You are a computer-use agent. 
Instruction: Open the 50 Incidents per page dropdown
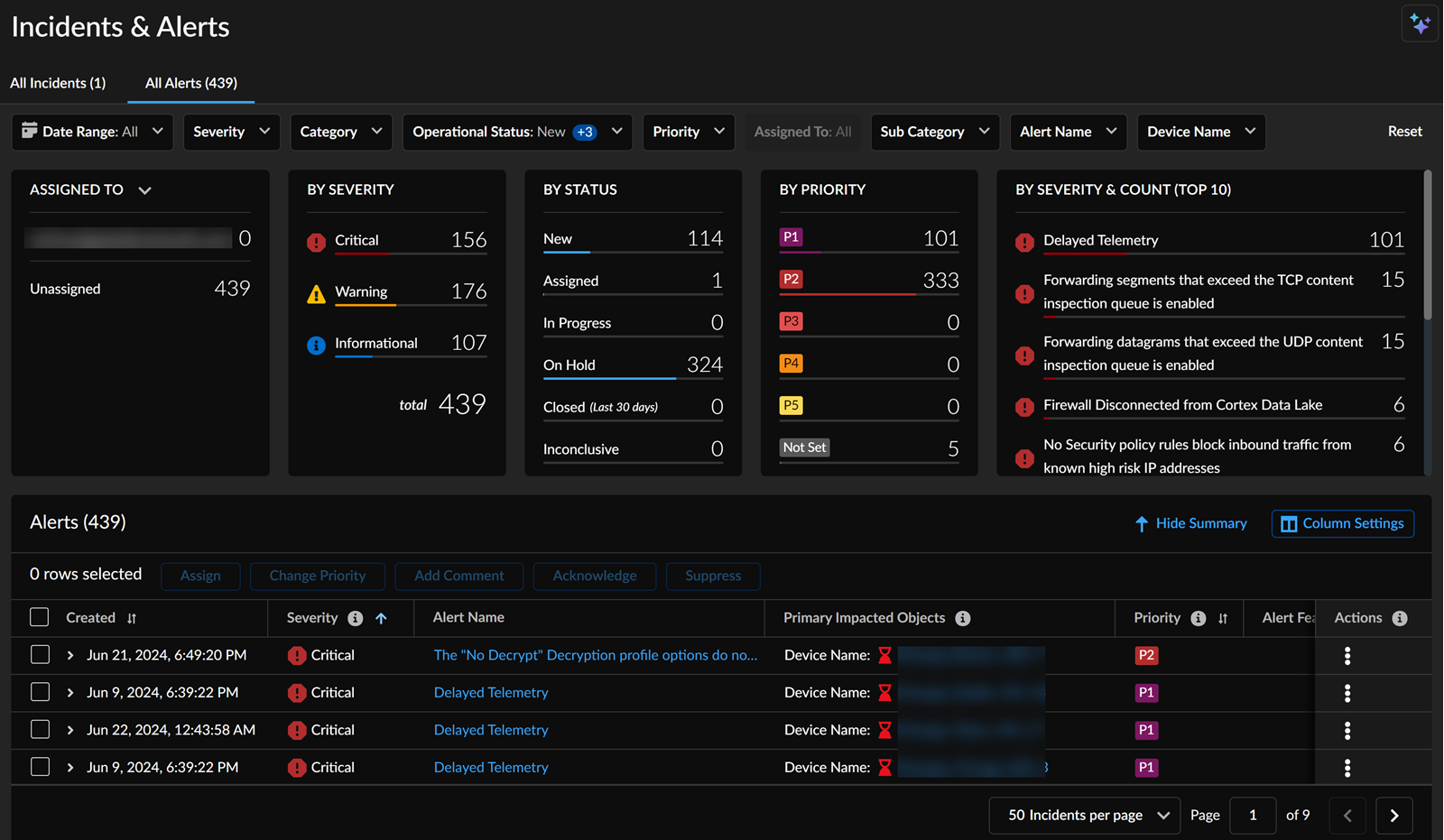[x=1085, y=816]
